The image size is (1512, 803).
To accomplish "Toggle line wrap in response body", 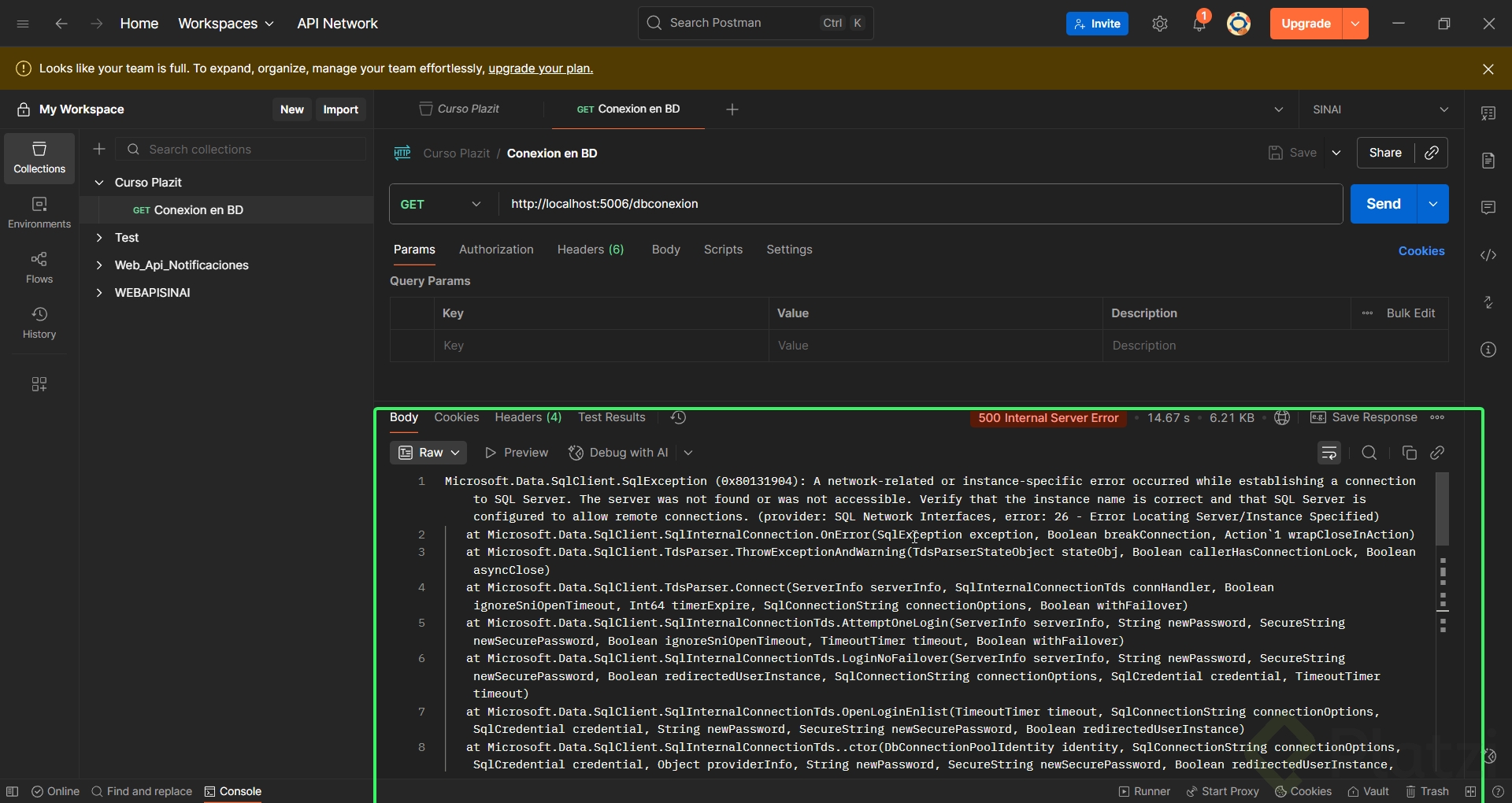I will tap(1329, 453).
